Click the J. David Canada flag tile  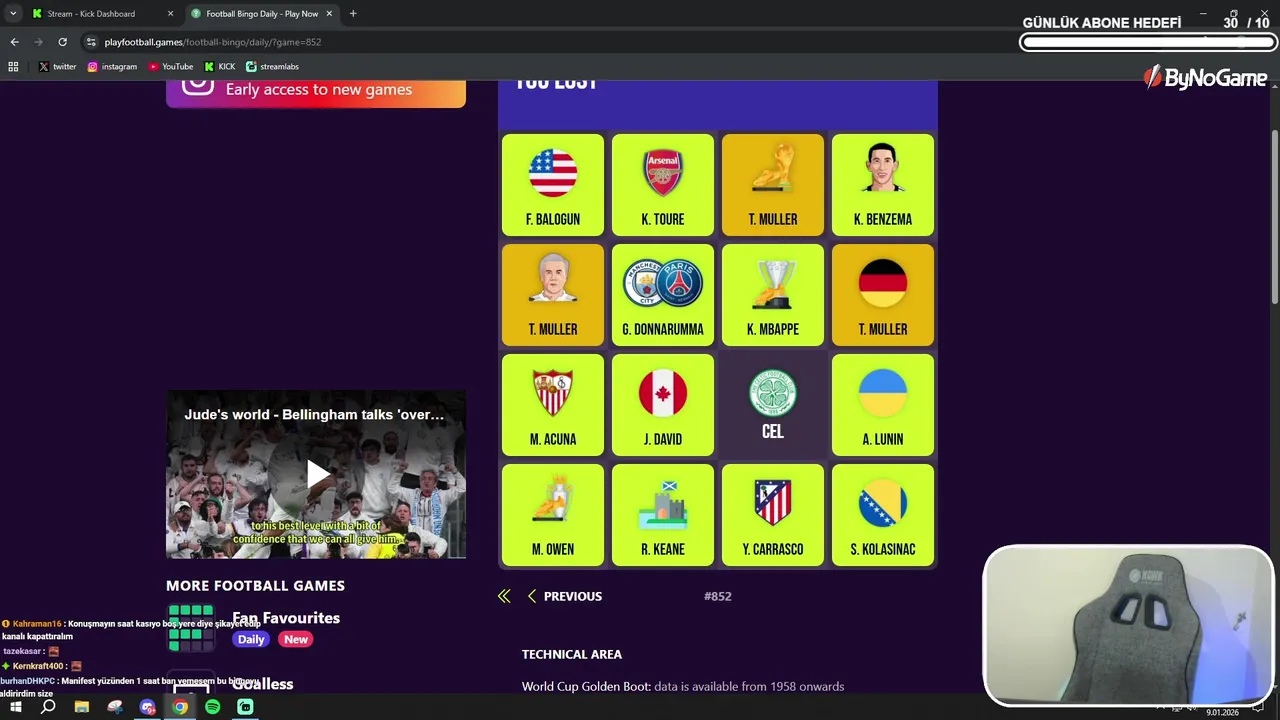(663, 405)
